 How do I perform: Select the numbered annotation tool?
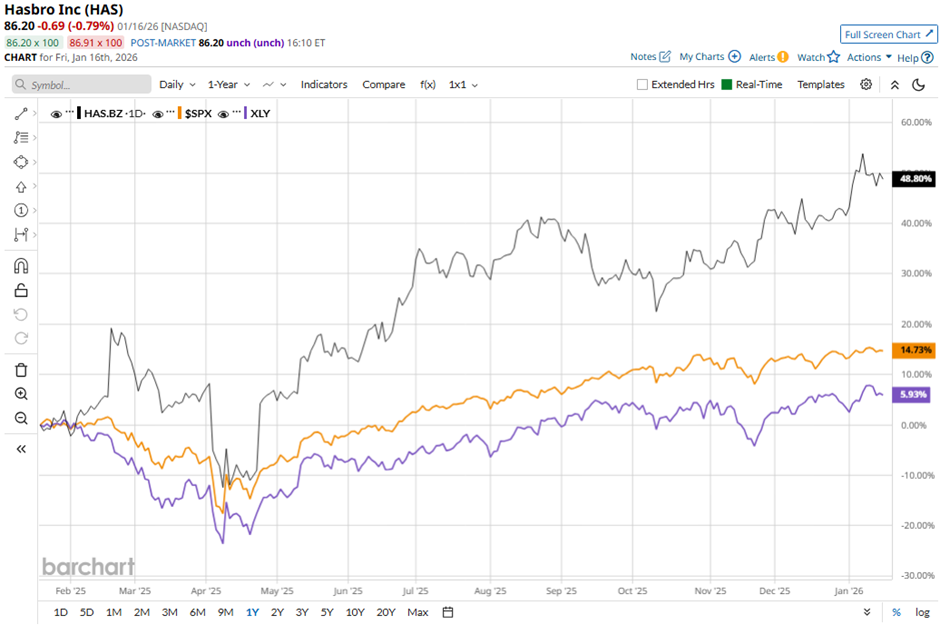[x=21, y=210]
